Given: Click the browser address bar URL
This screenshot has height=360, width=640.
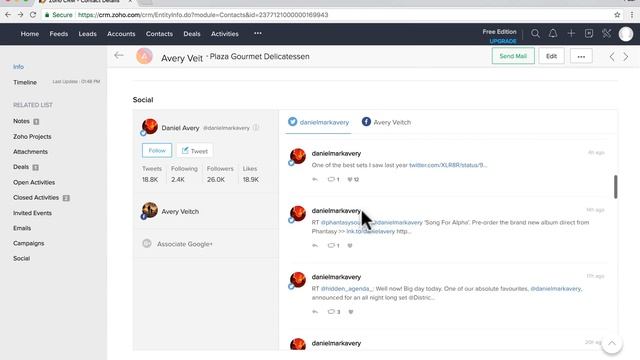Looking at the screenshot, I should click(x=203, y=15).
